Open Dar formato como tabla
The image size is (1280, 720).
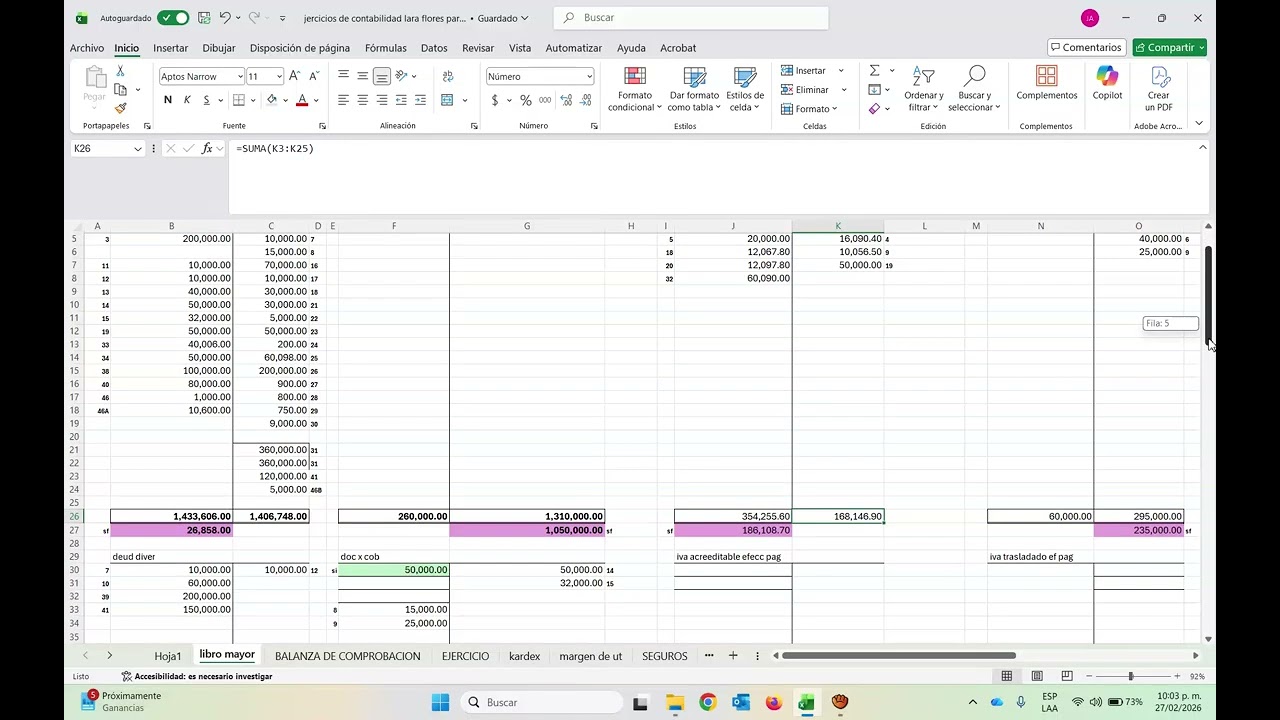(693, 90)
